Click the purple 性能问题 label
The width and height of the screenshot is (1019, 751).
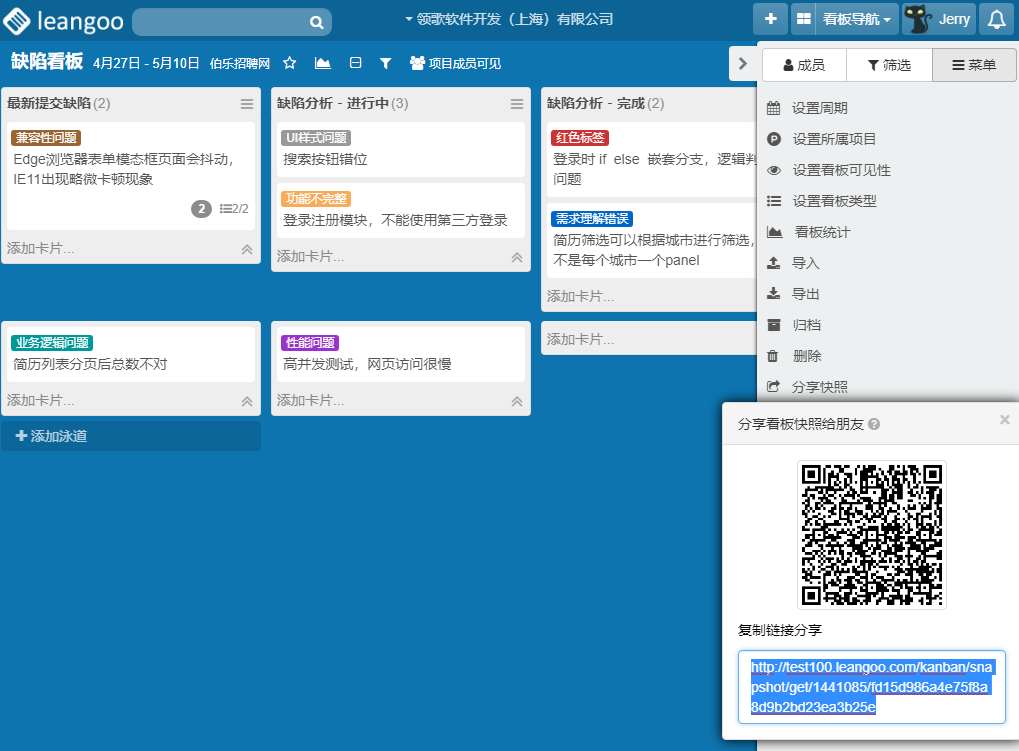tap(310, 343)
